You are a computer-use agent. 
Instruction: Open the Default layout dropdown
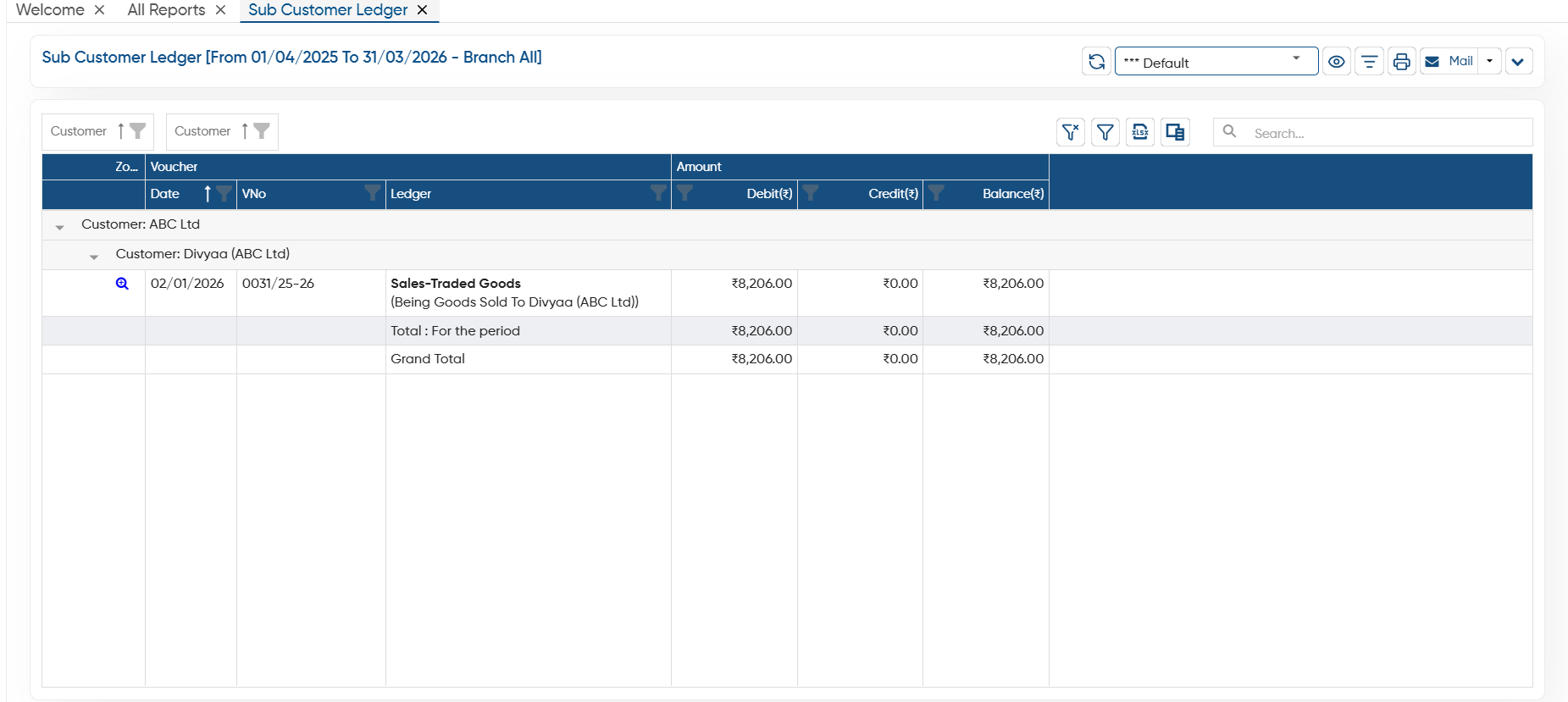(1216, 61)
